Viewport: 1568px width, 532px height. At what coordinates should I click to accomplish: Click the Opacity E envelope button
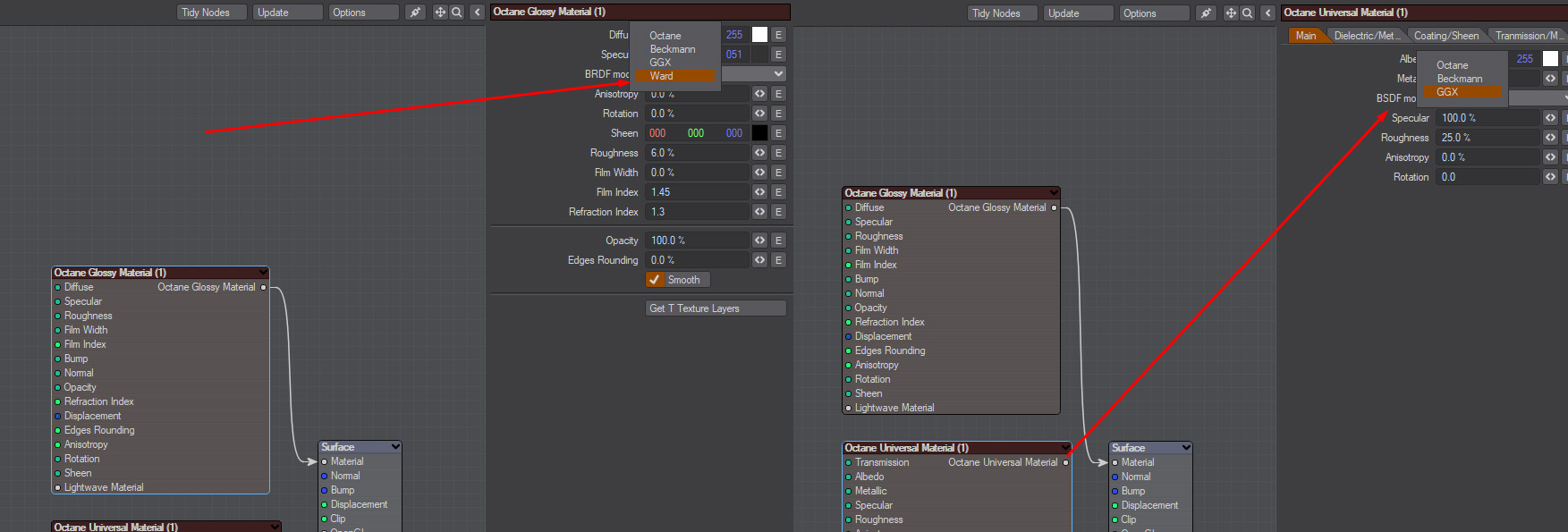[x=778, y=241]
